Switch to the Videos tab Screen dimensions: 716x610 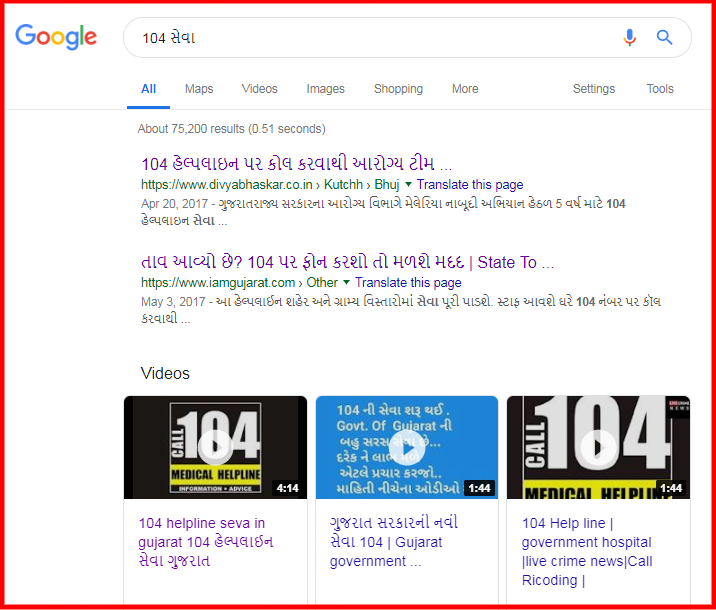259,89
